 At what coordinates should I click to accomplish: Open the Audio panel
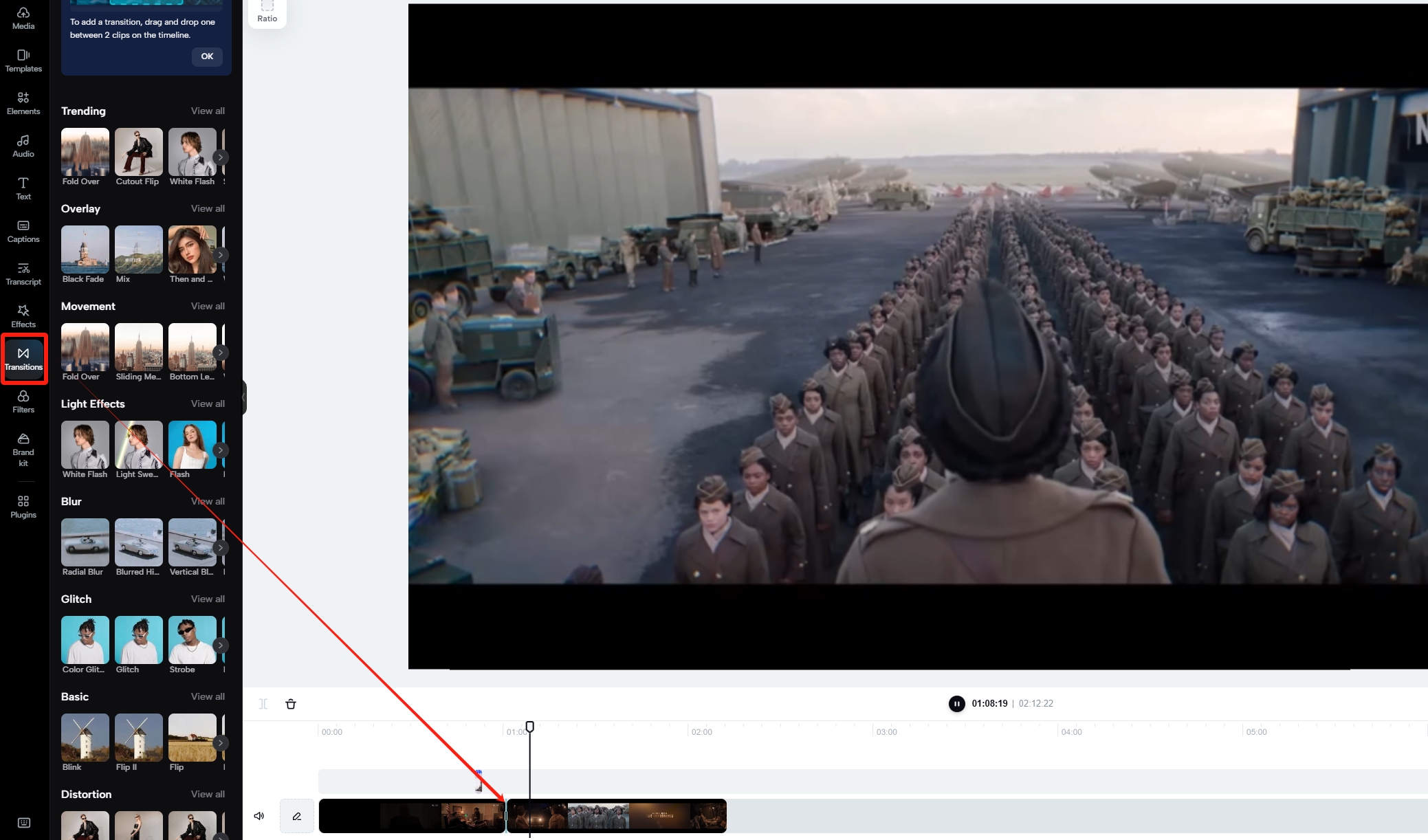point(23,146)
